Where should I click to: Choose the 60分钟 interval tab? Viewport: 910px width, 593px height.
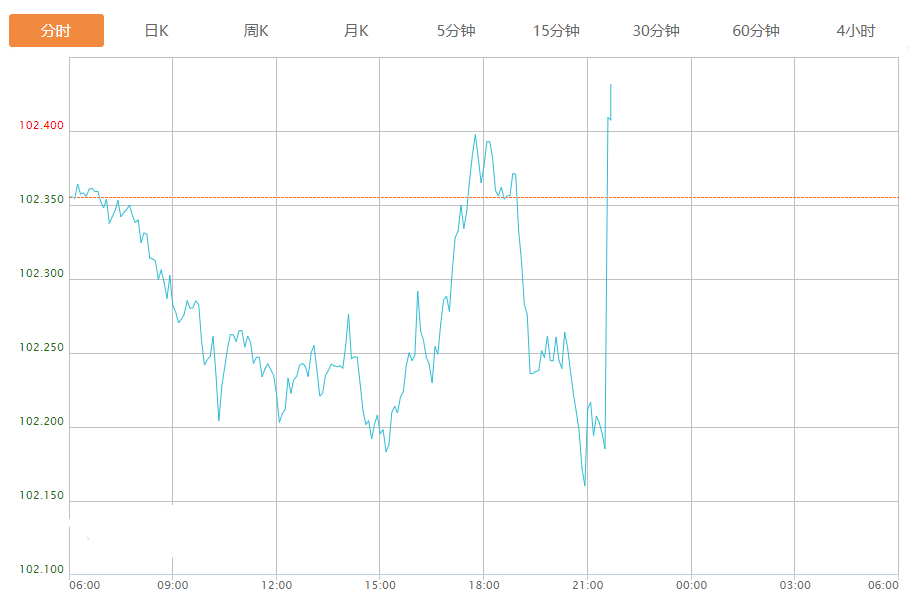tap(756, 31)
